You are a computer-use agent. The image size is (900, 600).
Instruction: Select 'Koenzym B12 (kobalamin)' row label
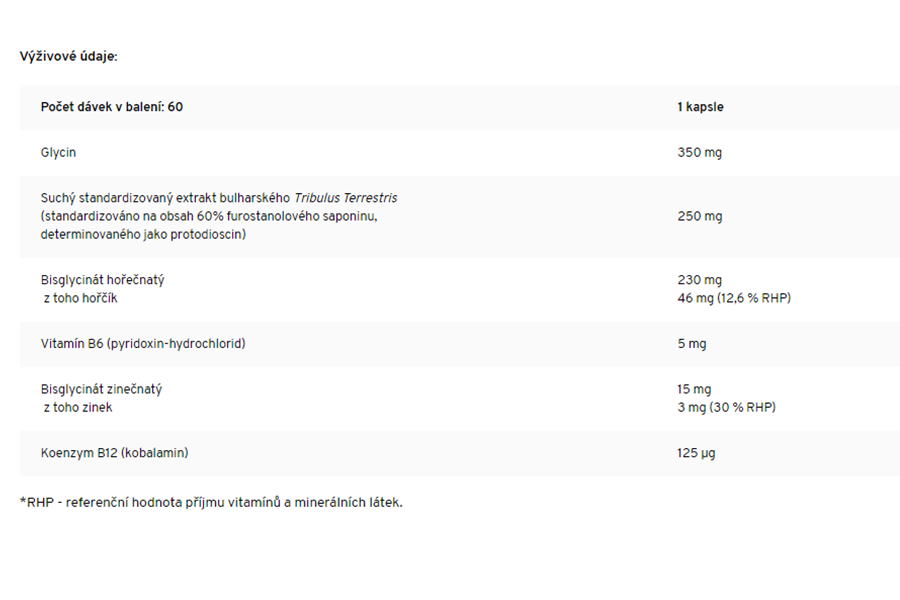[114, 453]
